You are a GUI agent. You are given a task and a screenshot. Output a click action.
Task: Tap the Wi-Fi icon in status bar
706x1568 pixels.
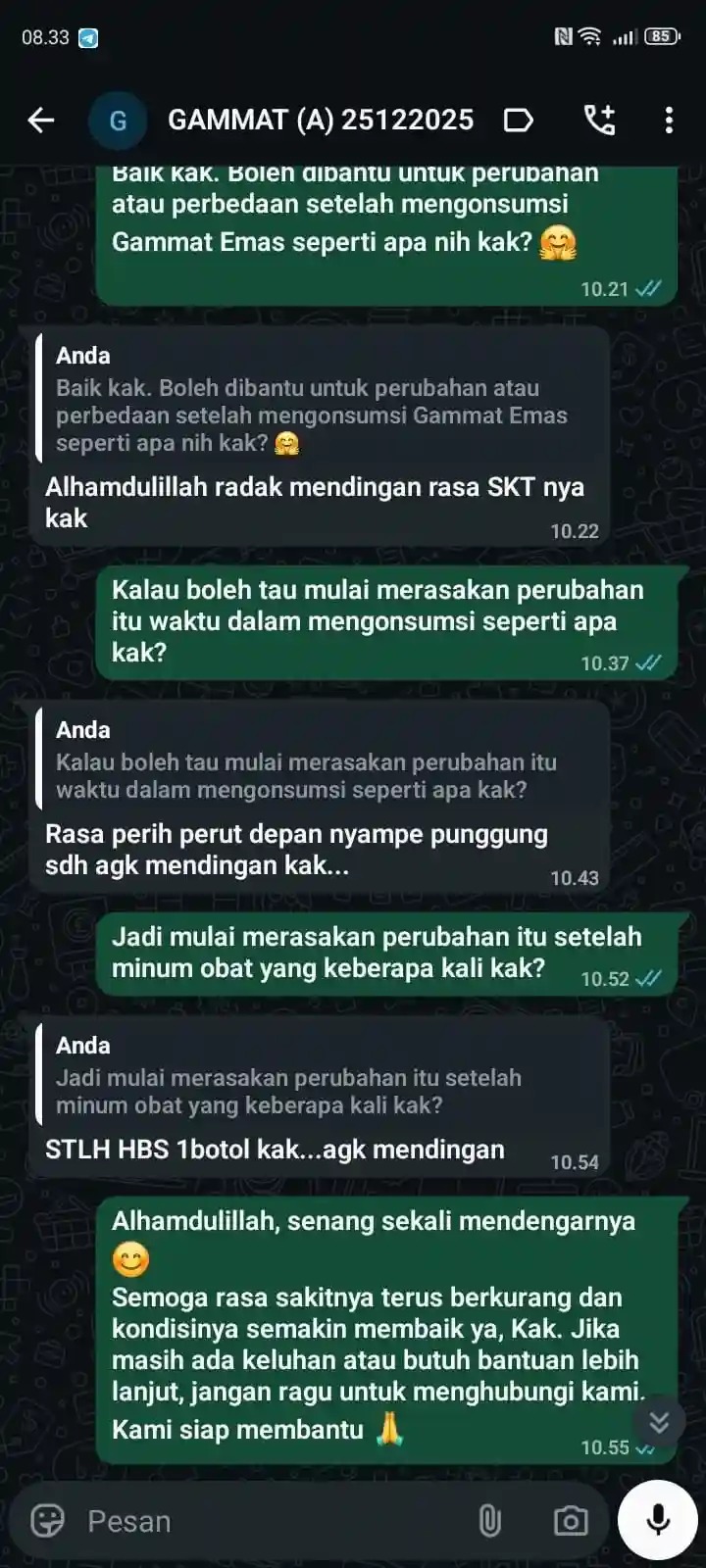(589, 36)
